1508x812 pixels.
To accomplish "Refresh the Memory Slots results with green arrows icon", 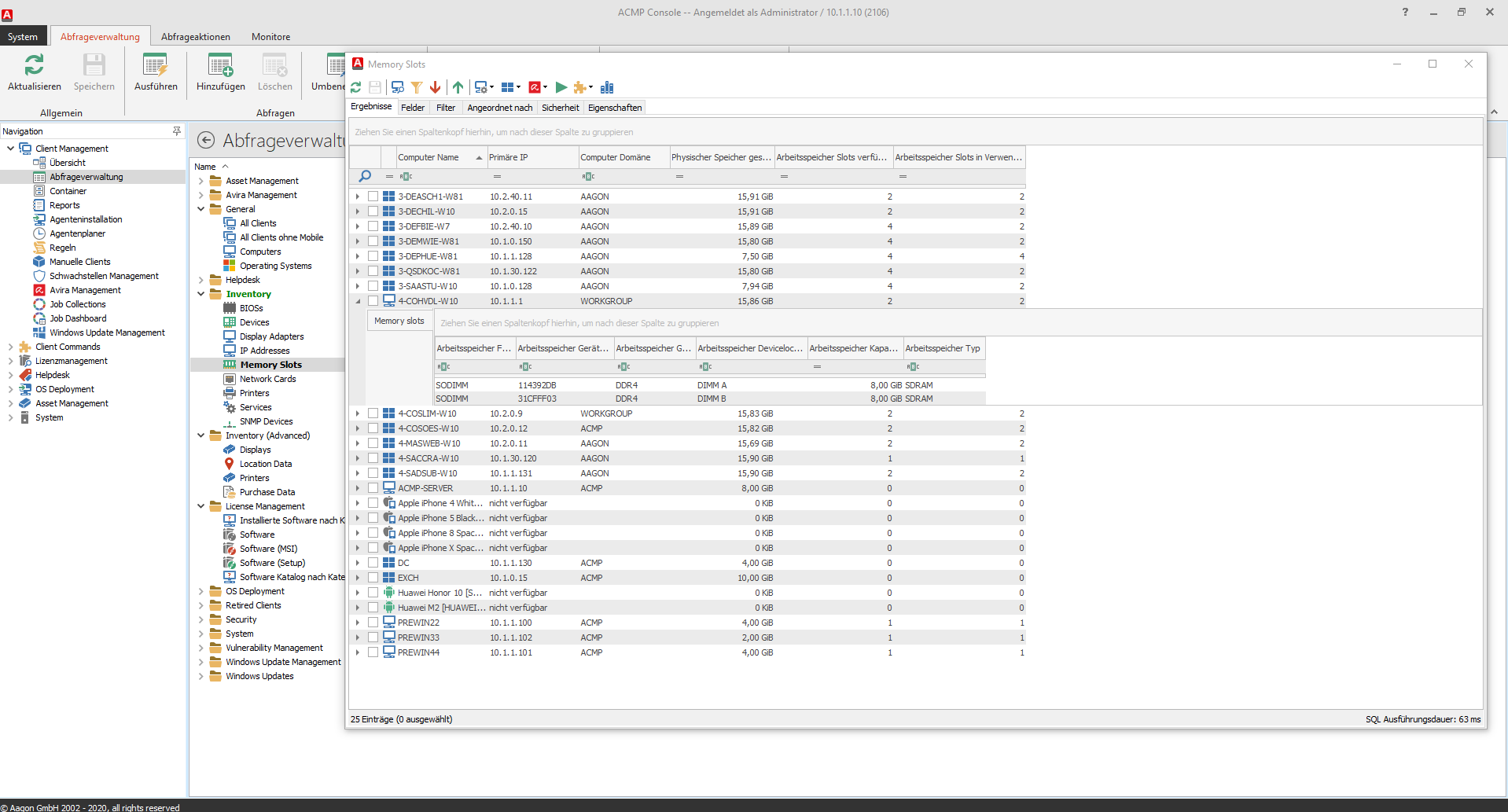I will 356,87.
